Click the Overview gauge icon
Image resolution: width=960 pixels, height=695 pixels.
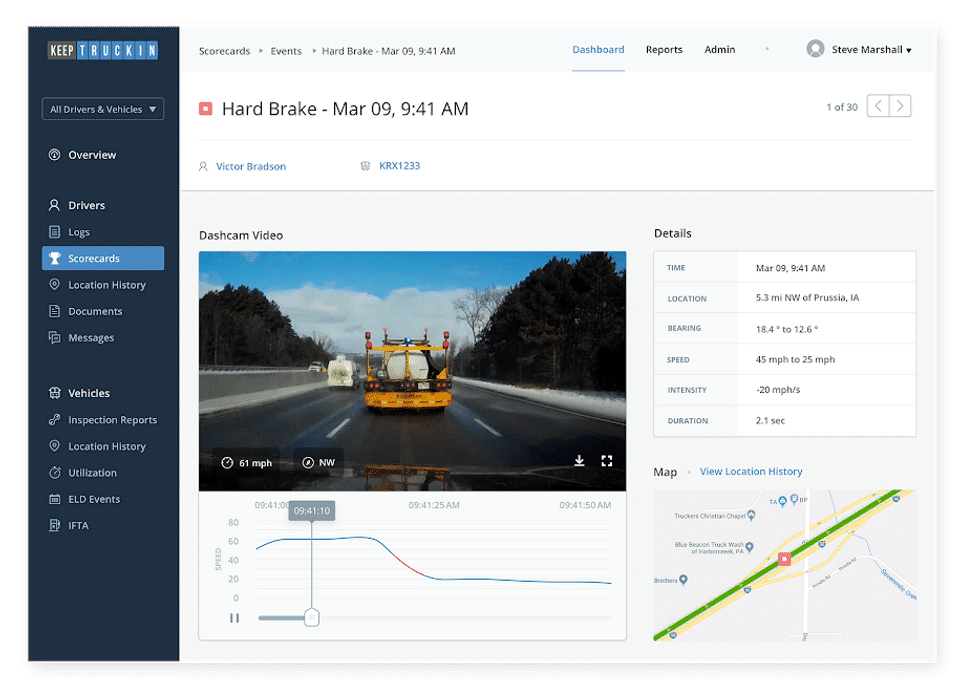tap(54, 154)
